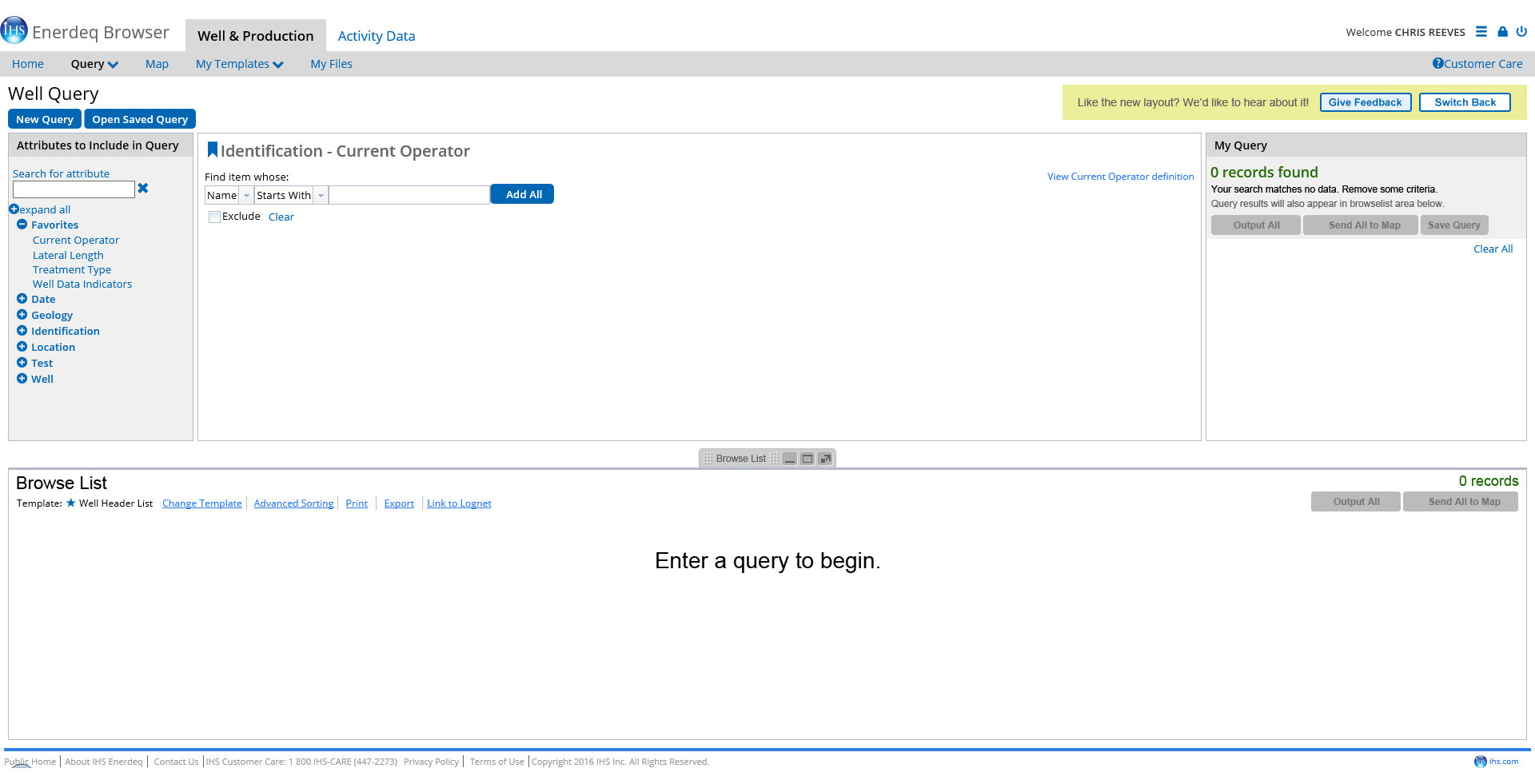Click the star icon beside Well Header List
This screenshot has width=1535, height=784.
coord(70,503)
